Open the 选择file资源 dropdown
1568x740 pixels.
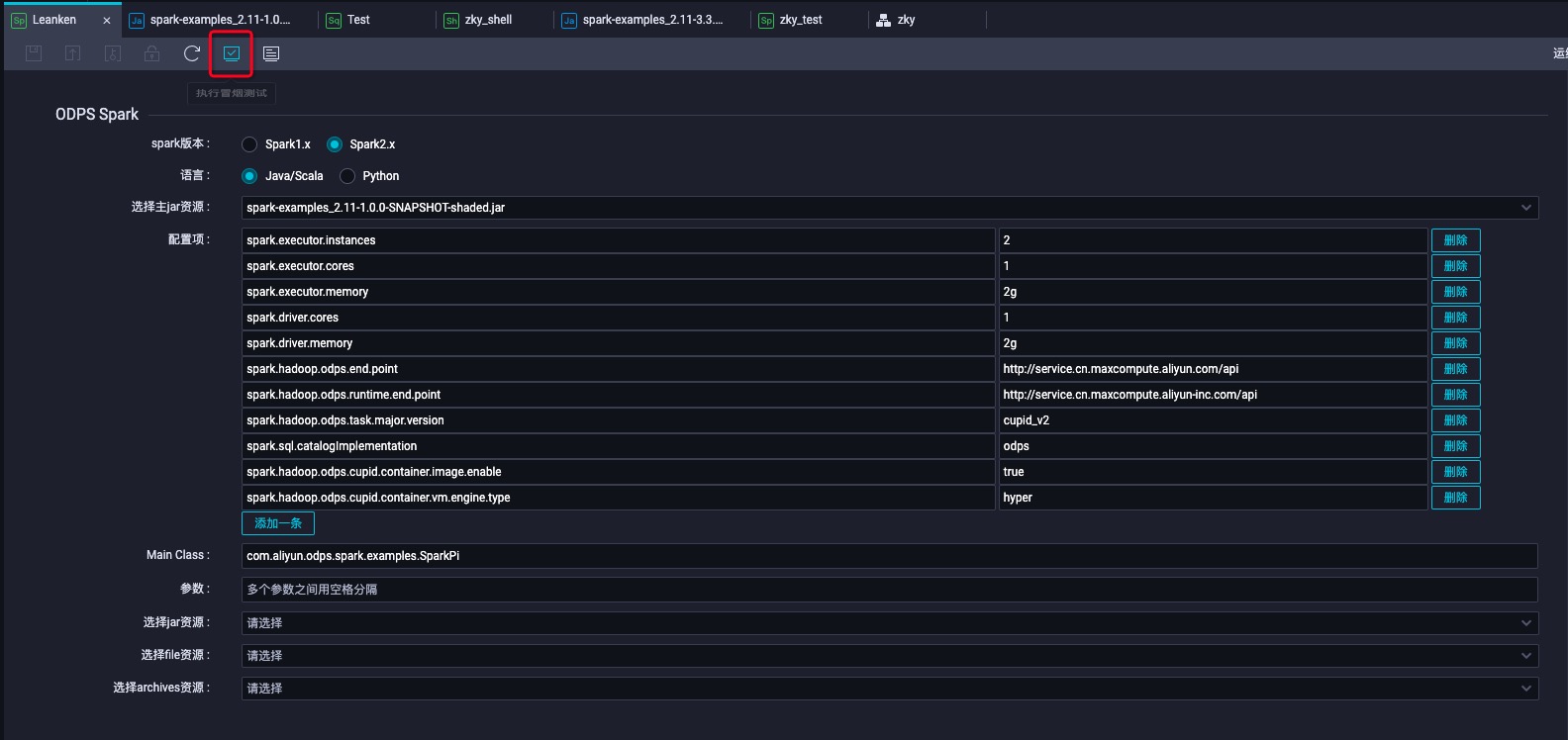(x=890, y=656)
